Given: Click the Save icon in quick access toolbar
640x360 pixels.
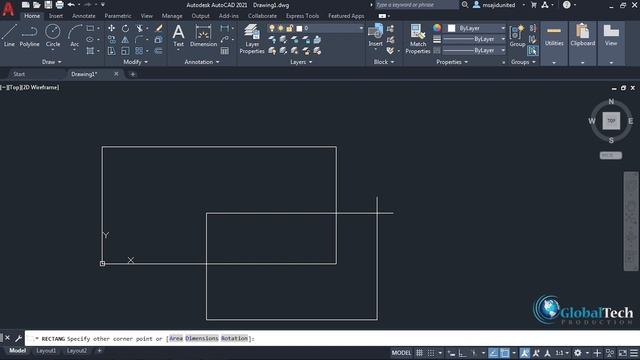Looking at the screenshot, I should (x=48, y=5).
